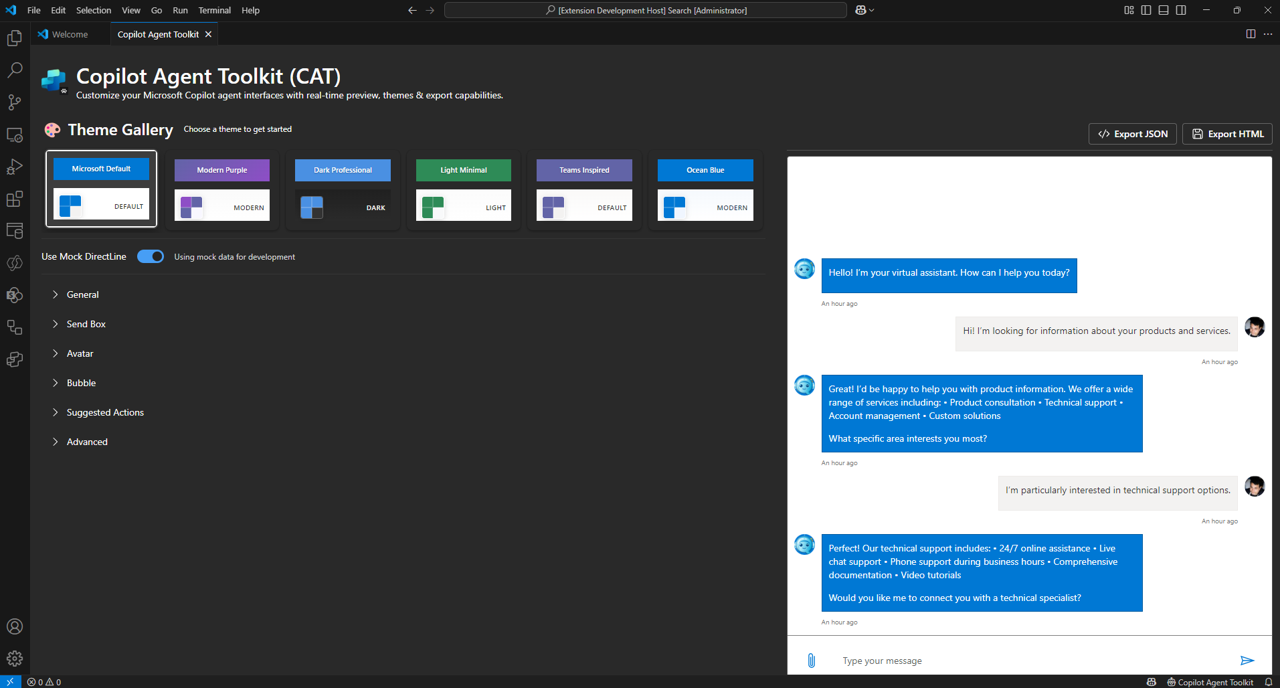Open the database window icon in activity bar

14,231
